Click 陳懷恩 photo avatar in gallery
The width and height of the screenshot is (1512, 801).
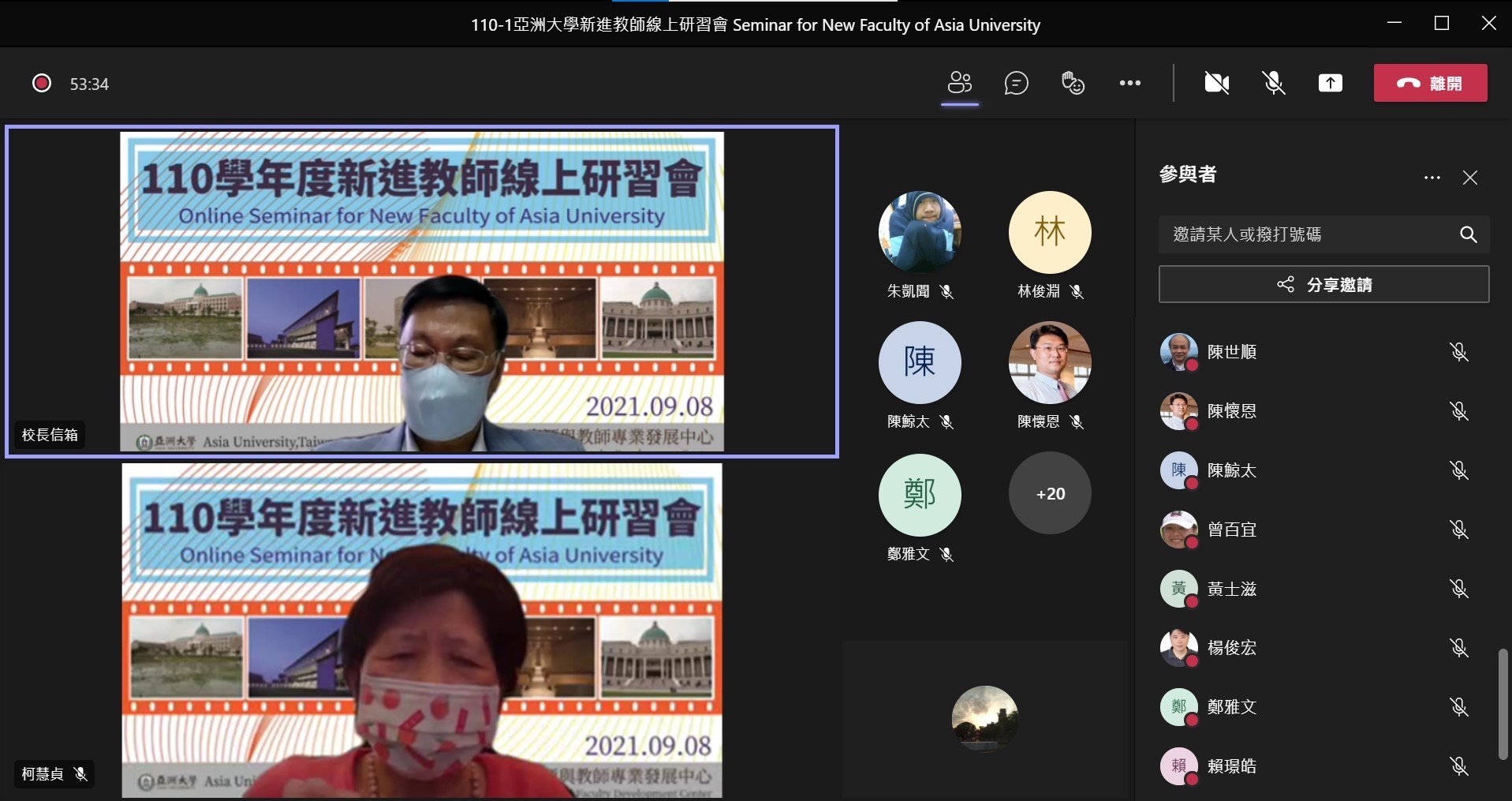1050,362
